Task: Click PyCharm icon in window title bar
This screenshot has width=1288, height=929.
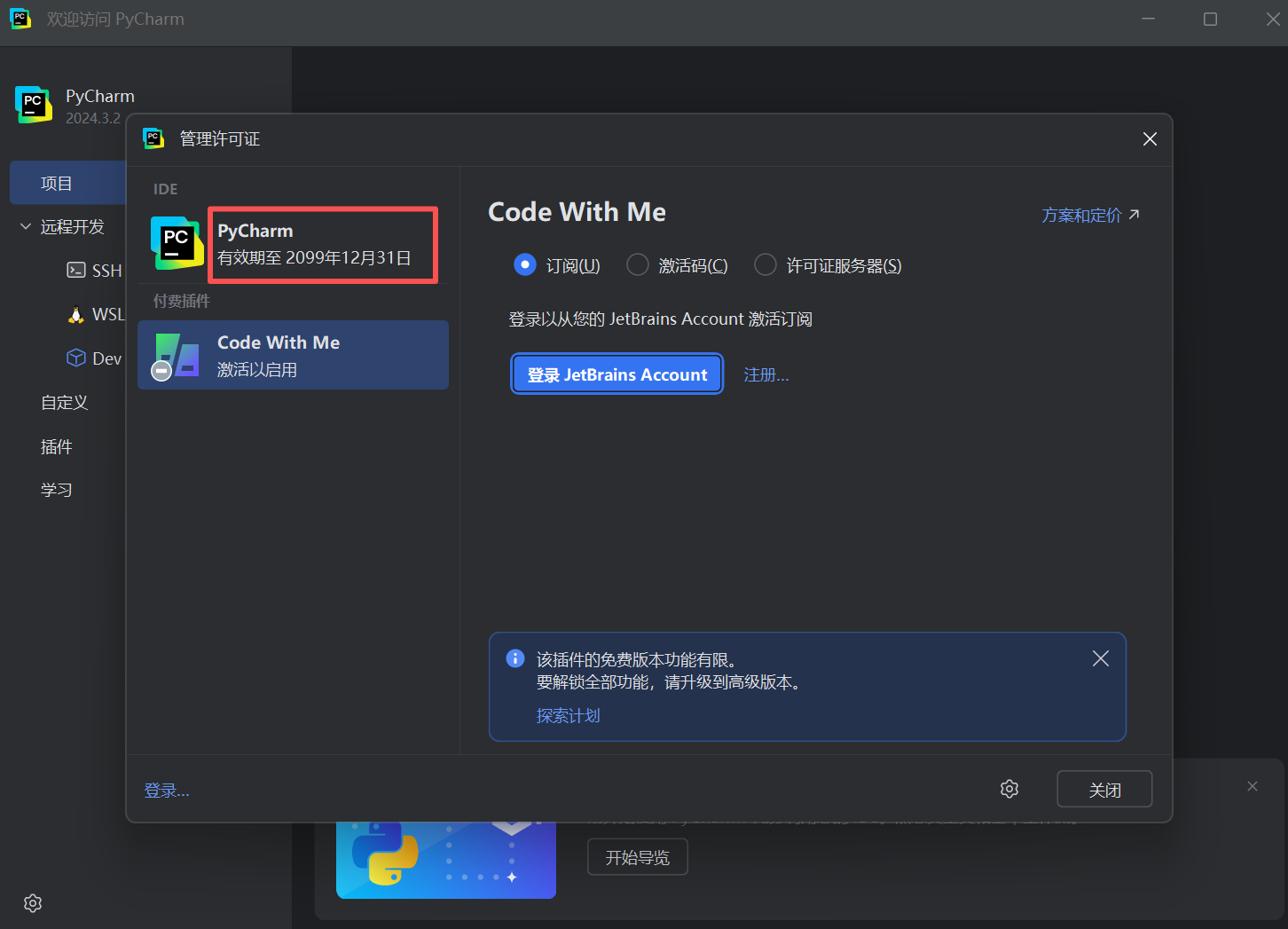Action: pyautogui.click(x=20, y=19)
